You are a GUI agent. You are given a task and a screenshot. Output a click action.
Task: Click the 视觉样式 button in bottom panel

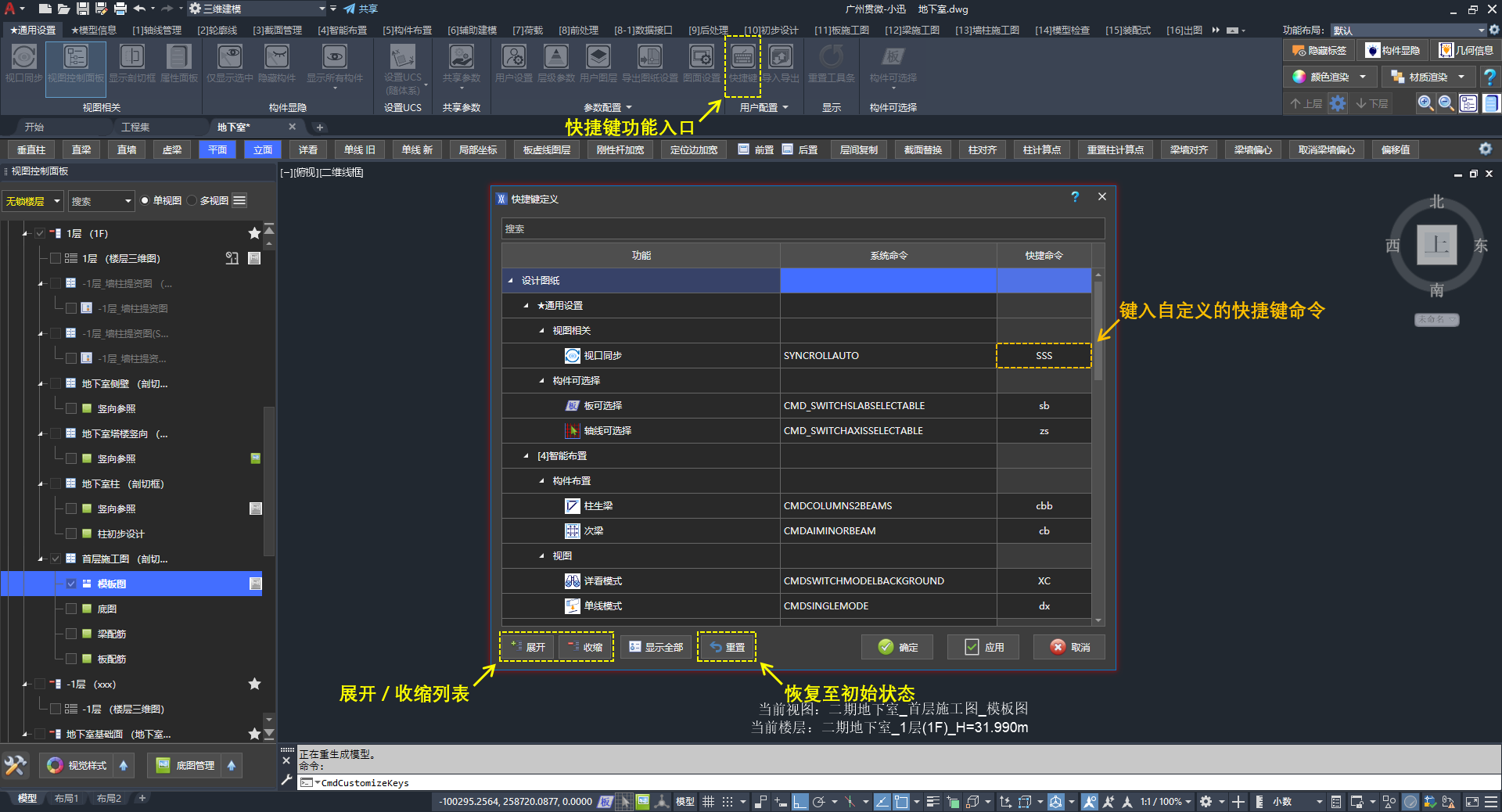point(78,765)
